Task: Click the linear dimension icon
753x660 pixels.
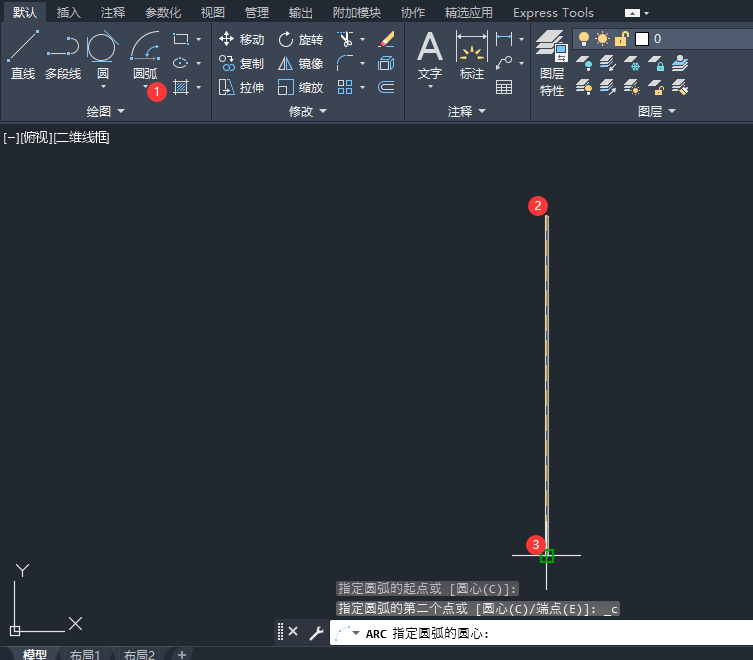Action: coord(504,39)
